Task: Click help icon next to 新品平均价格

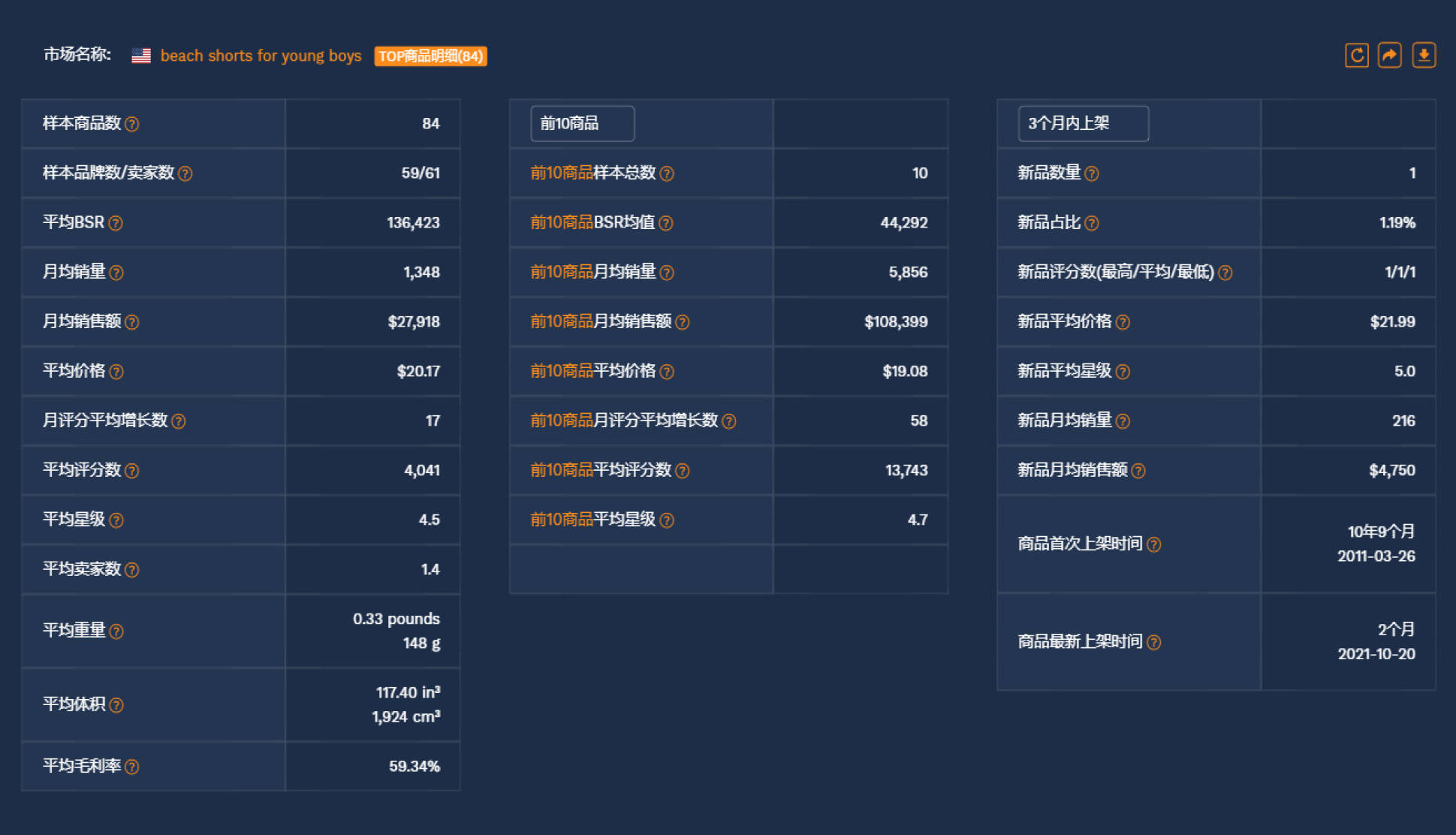Action: 1123,322
